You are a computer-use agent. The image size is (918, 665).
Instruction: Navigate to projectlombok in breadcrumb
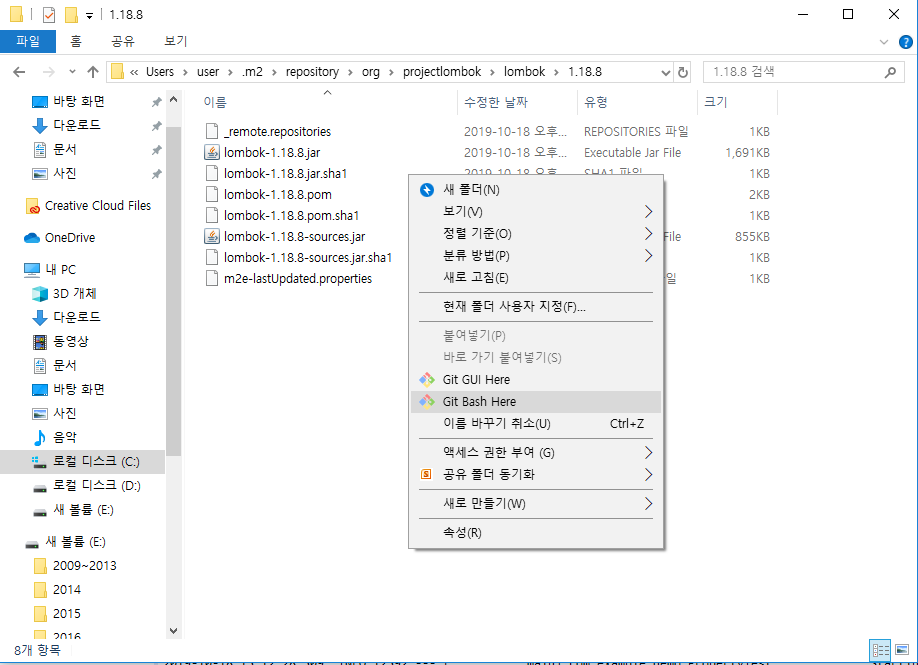(442, 72)
